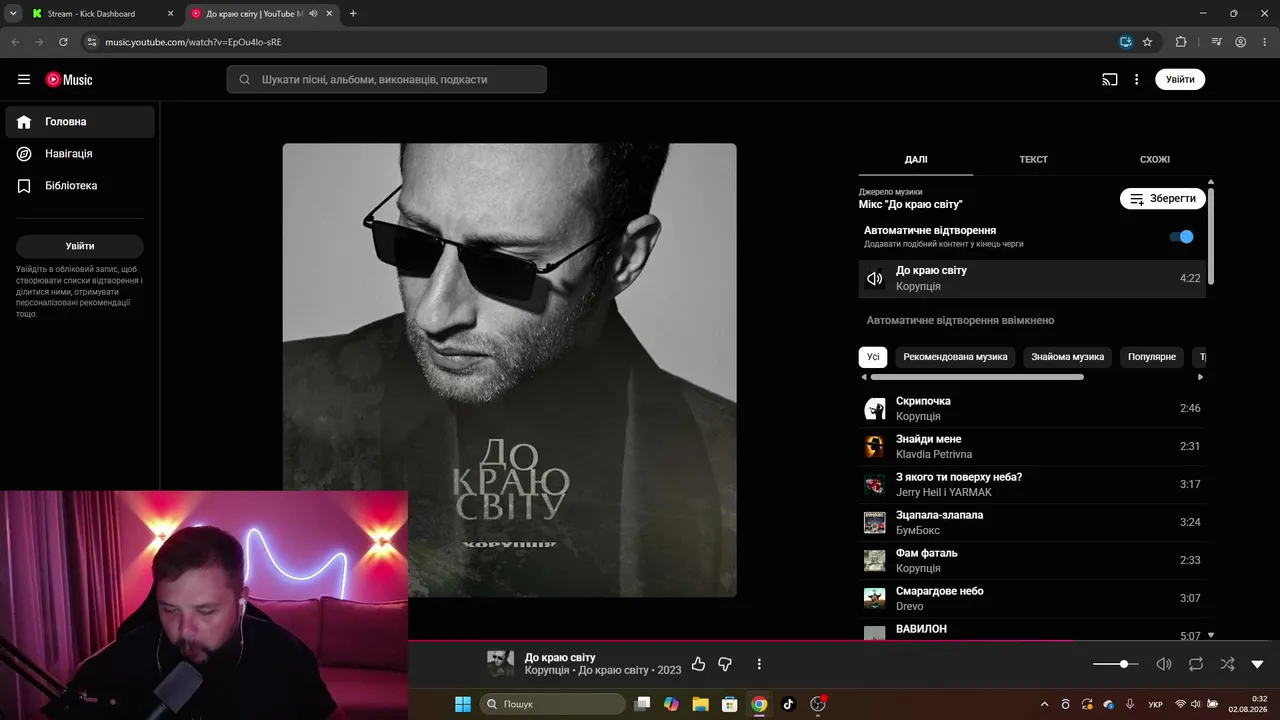Open the three-dot settings menu beside the Увійти button
The height and width of the screenshot is (720, 1280).
(x=1136, y=80)
